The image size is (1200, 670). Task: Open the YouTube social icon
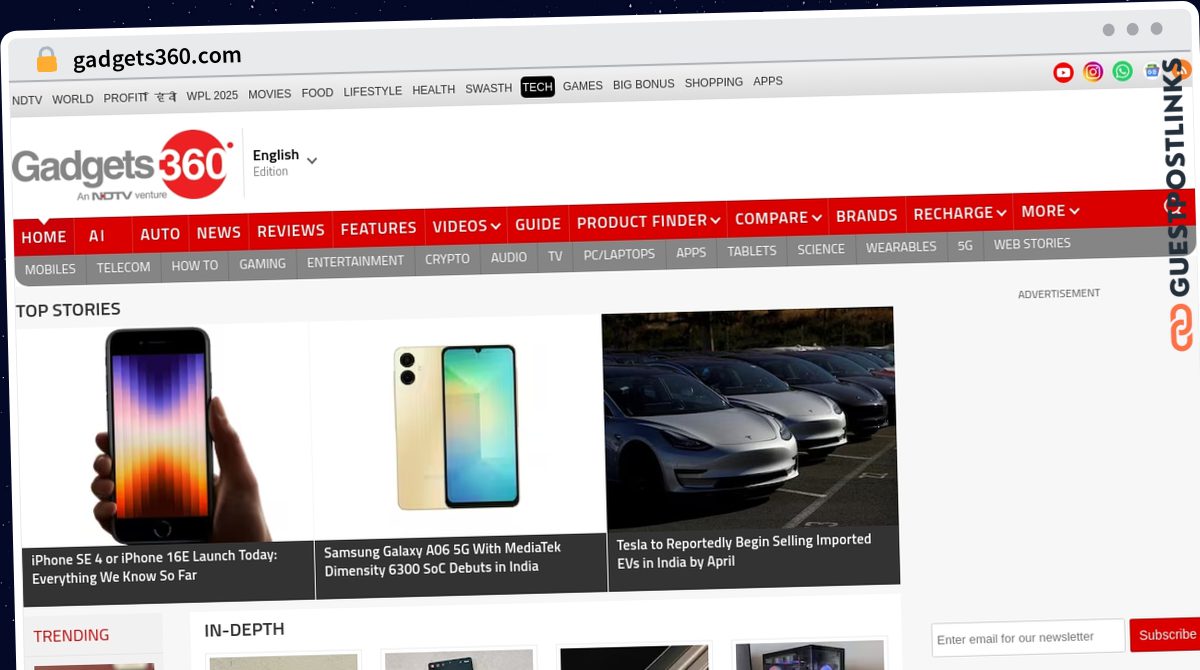(1063, 72)
